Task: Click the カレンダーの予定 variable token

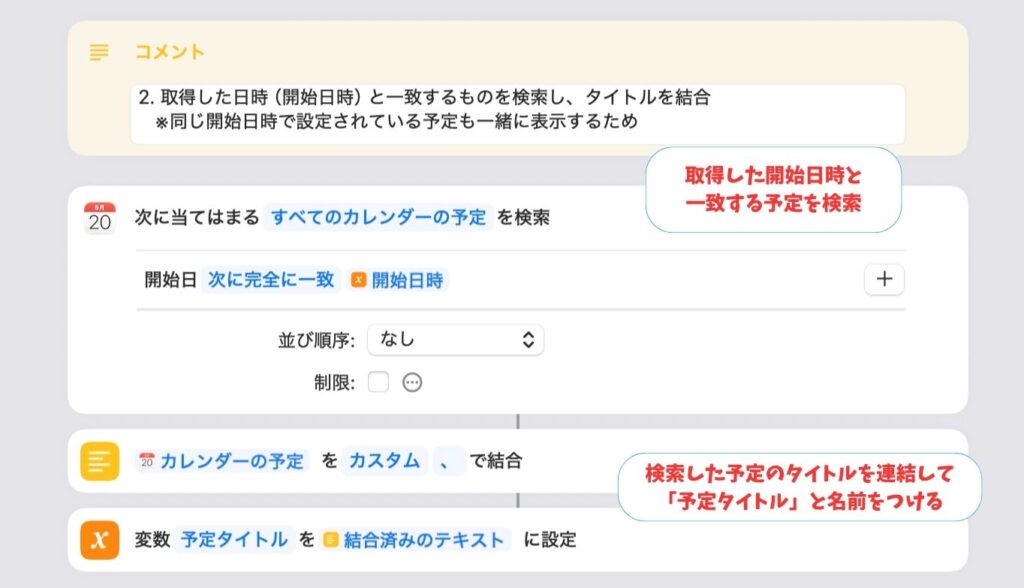Action: 222,461
